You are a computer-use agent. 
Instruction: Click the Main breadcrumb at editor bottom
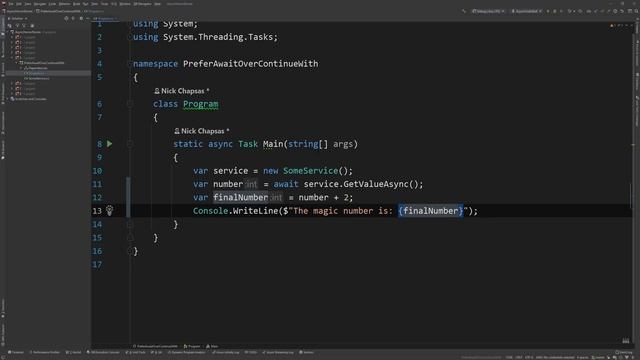pyautogui.click(x=212, y=346)
